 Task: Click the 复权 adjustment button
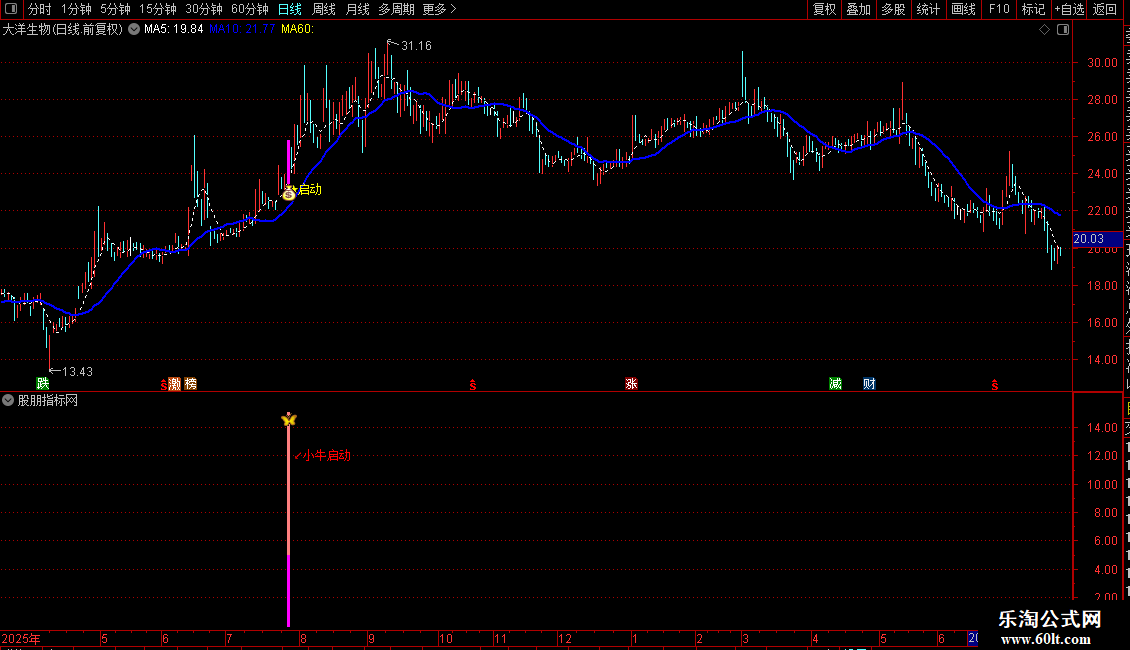coord(824,9)
